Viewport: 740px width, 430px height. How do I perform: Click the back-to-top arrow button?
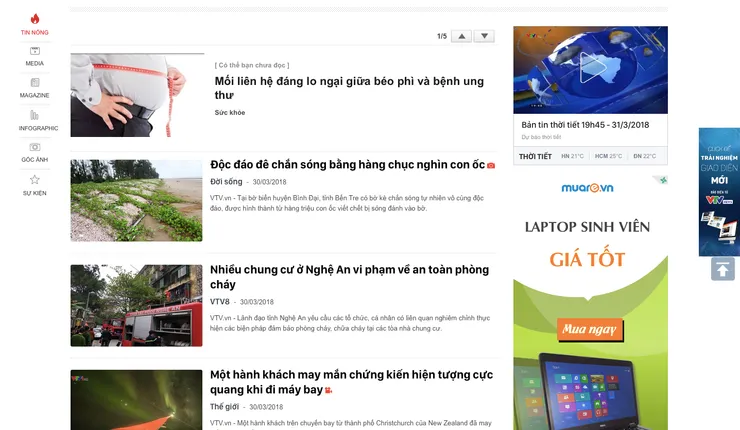(723, 269)
